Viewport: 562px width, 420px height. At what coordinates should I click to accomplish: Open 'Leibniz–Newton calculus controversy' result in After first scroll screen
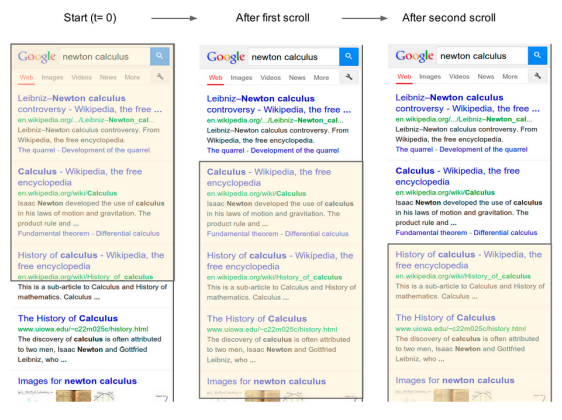tap(278, 104)
